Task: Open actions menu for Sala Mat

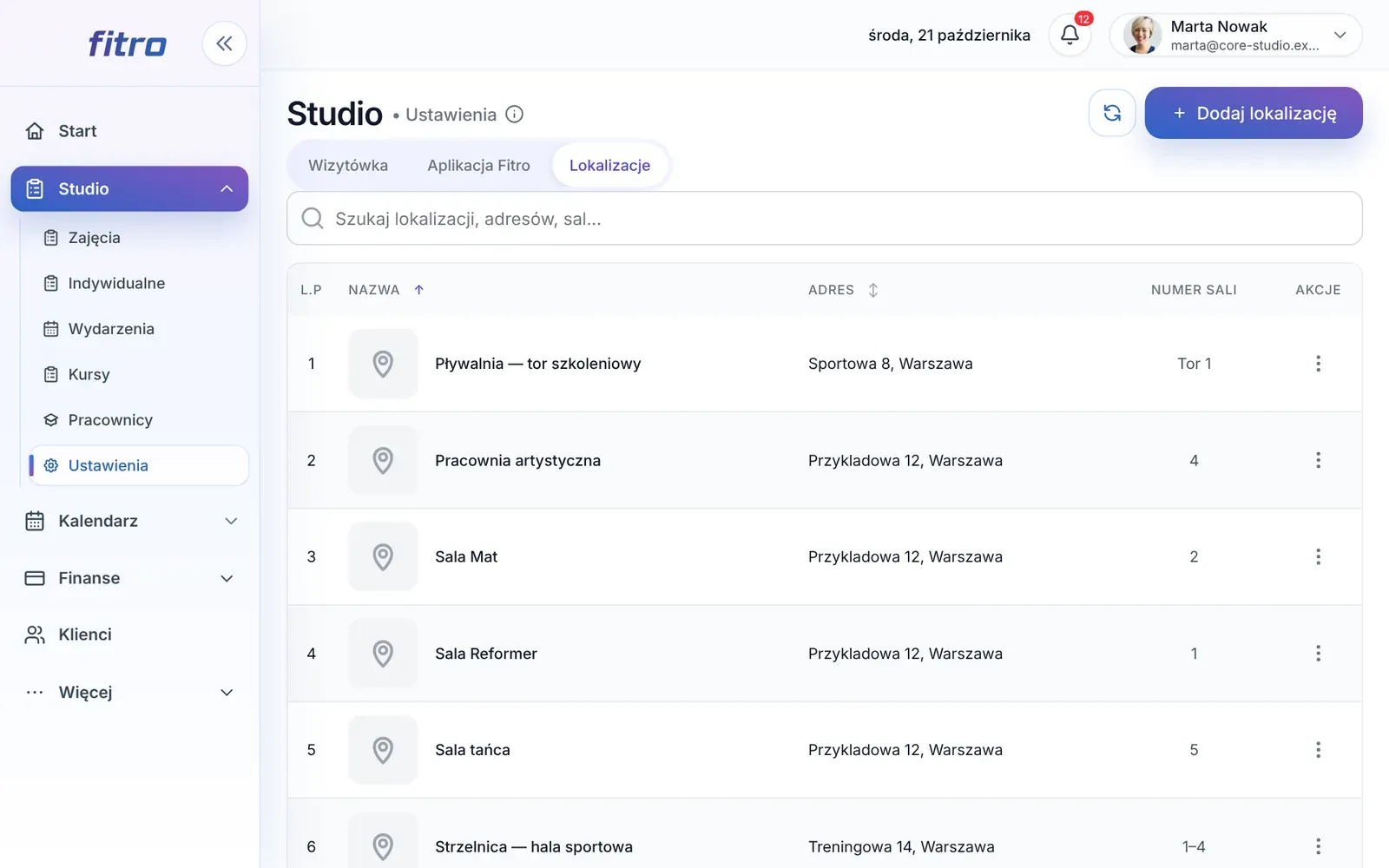Action: 1318,556
